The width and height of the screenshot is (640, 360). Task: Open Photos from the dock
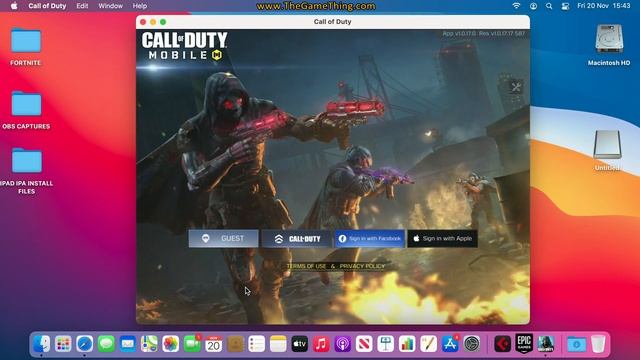171,344
